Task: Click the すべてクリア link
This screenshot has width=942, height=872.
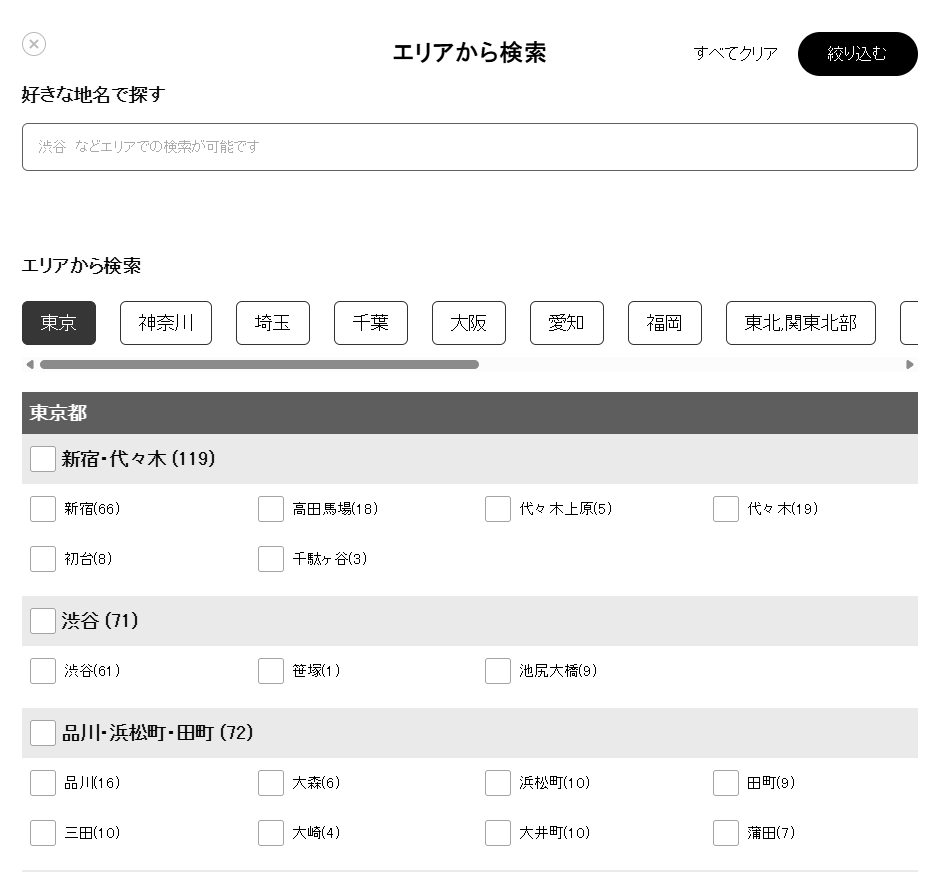Action: [x=735, y=53]
